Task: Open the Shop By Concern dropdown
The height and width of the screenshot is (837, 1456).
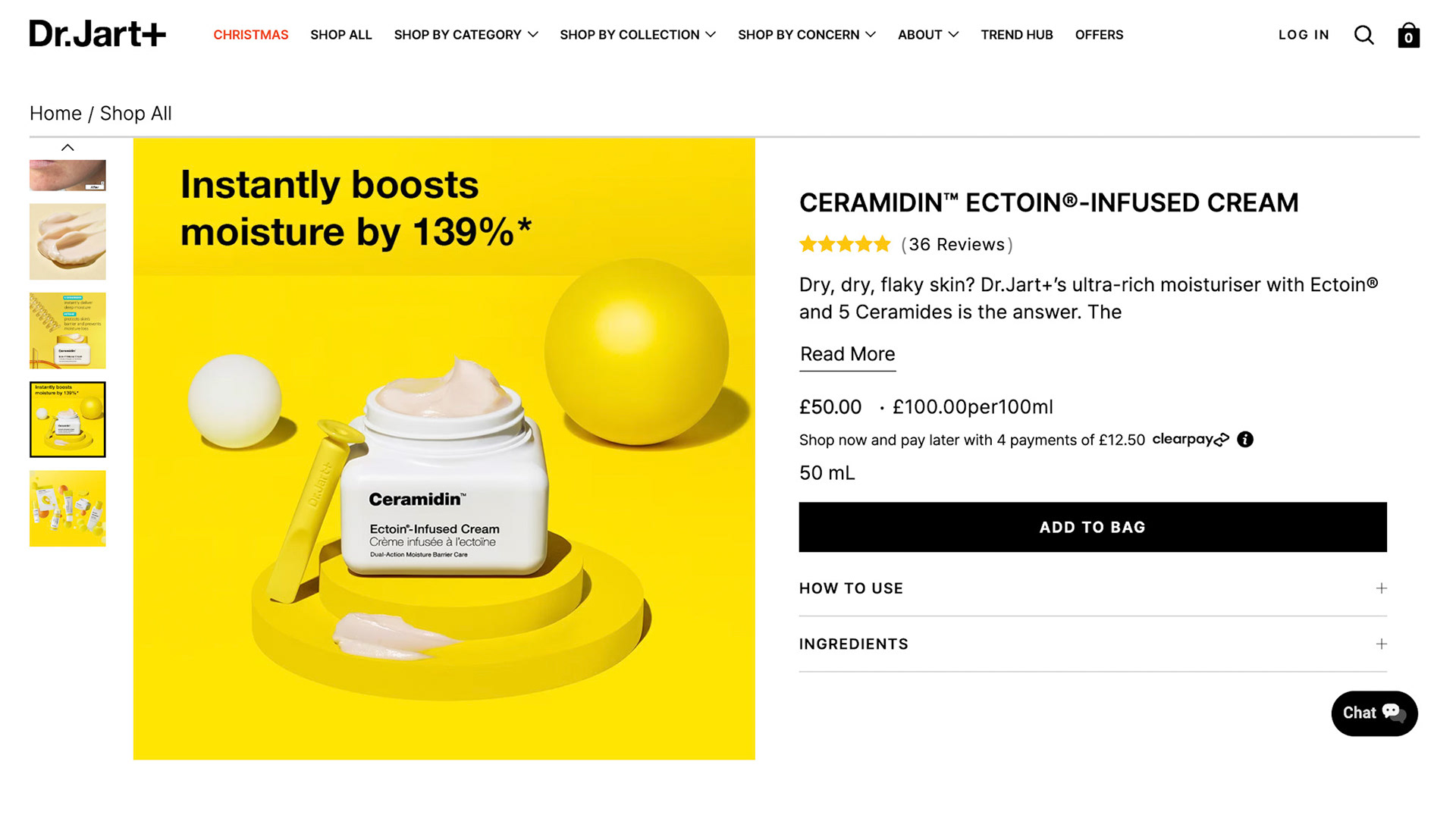Action: point(807,35)
